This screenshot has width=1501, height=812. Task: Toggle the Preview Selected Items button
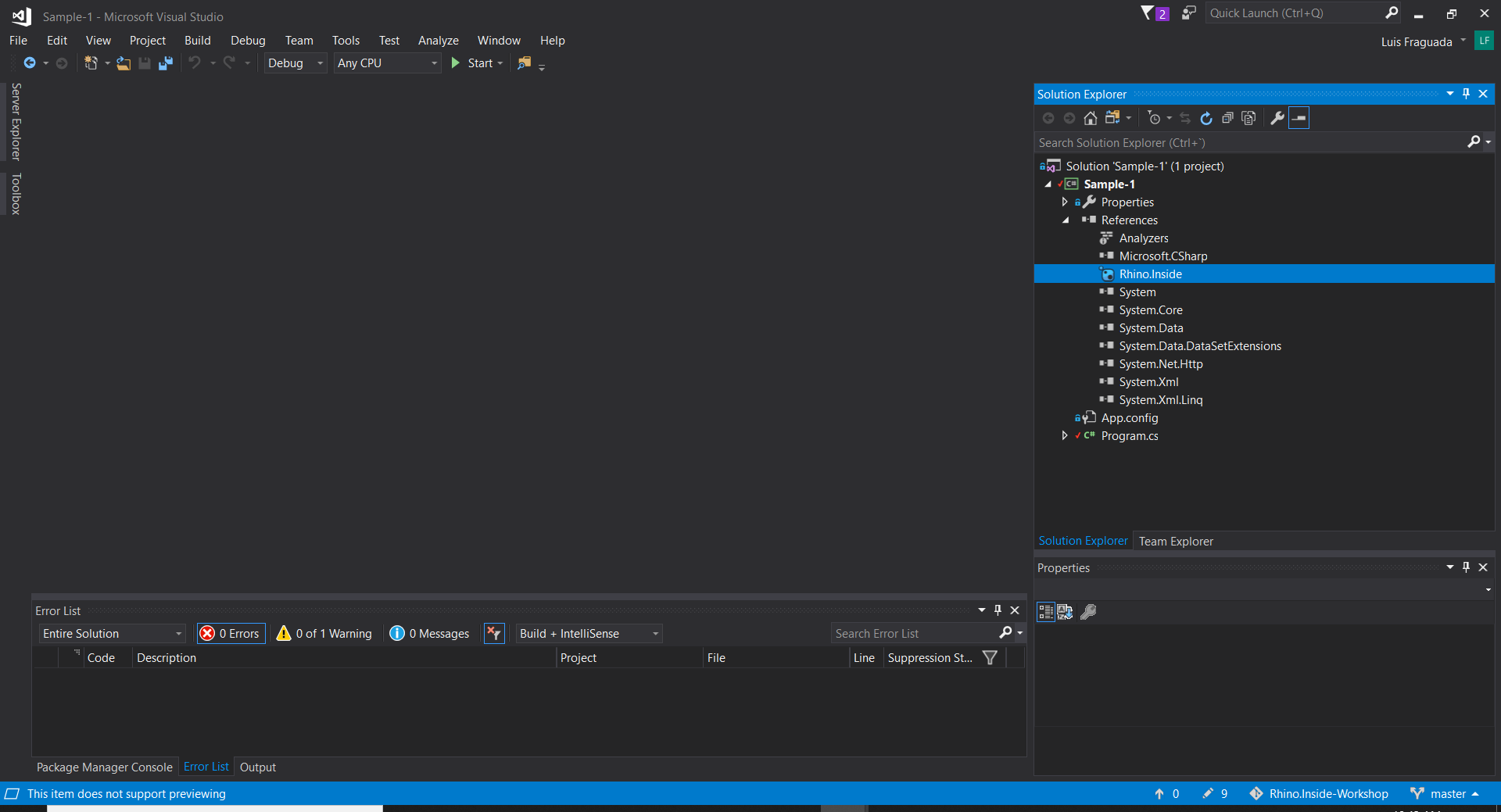1299,118
